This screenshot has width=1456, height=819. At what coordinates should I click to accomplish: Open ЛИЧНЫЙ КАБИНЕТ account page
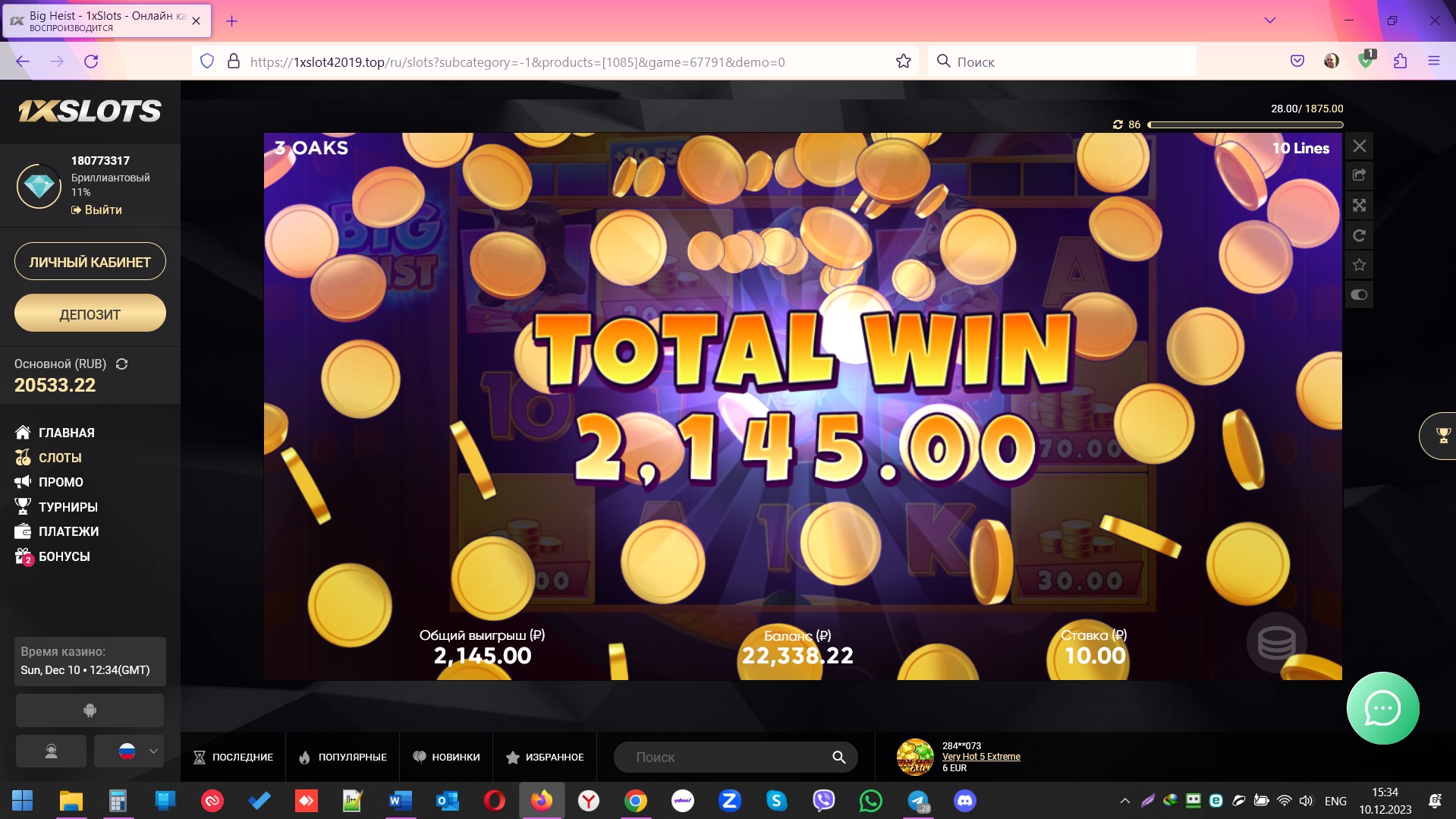point(90,262)
